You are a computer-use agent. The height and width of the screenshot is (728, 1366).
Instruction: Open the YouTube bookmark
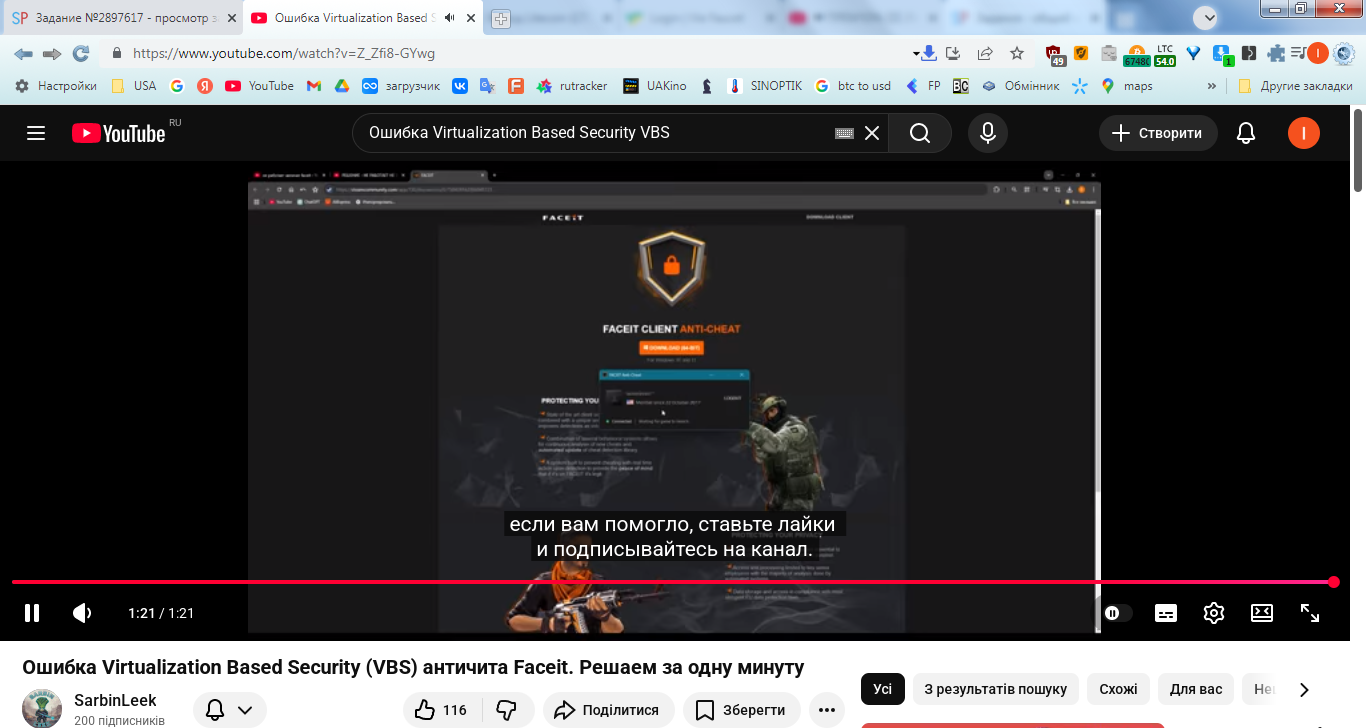tap(259, 86)
